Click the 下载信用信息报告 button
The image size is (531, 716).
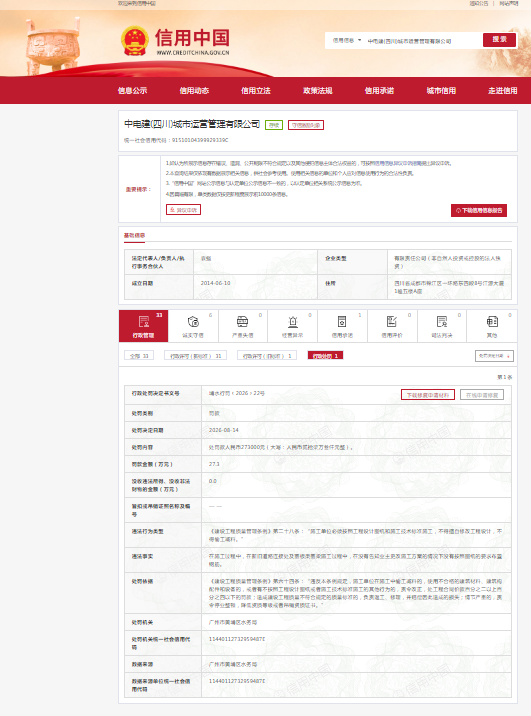[x=479, y=211]
